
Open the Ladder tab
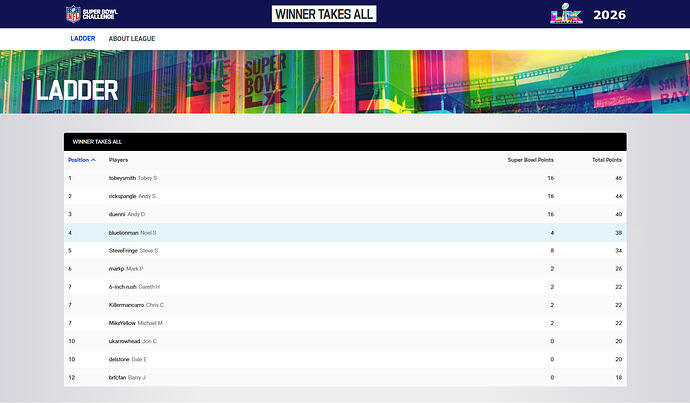coord(83,39)
